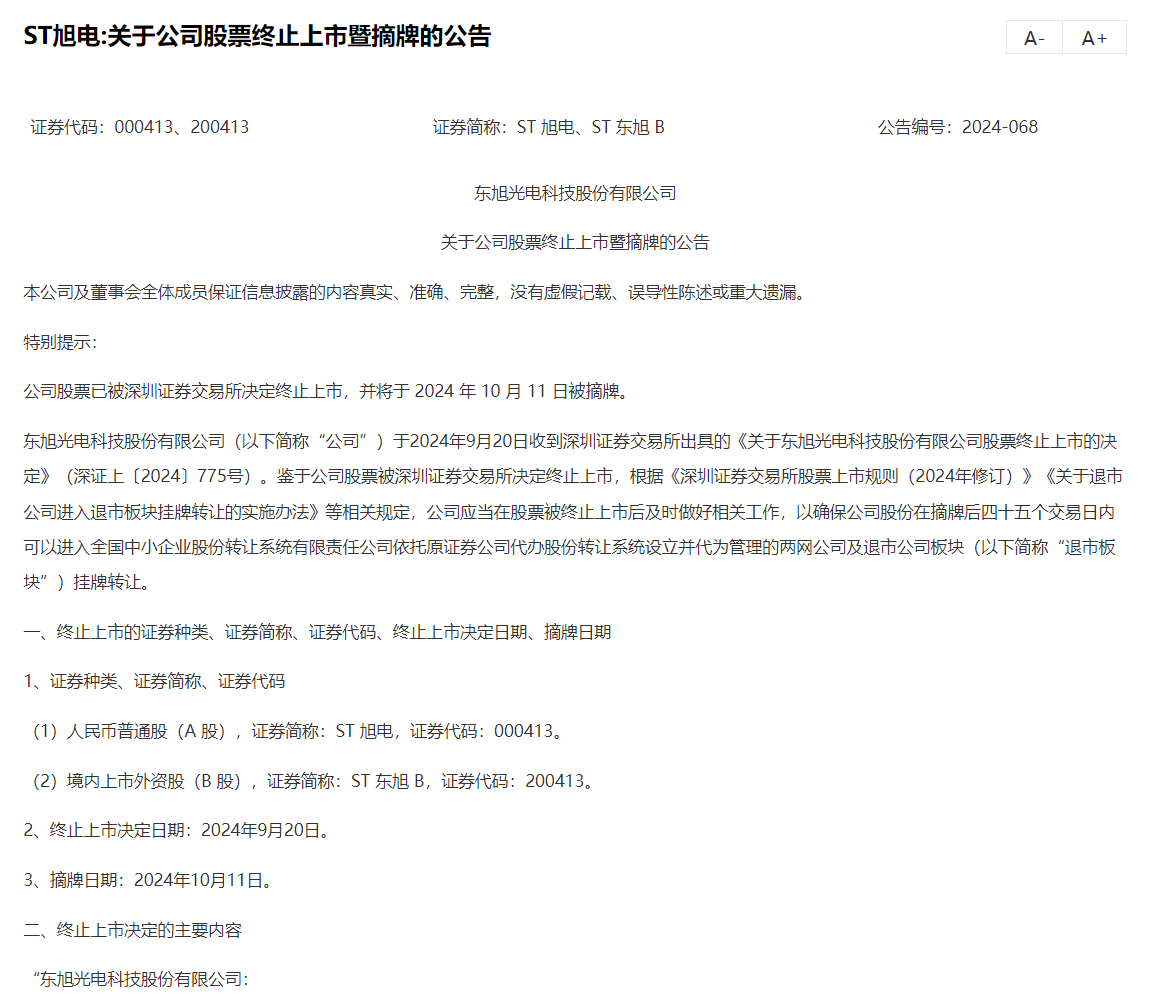Click section heading 二、终止上市决定的主要内容

click(x=132, y=931)
